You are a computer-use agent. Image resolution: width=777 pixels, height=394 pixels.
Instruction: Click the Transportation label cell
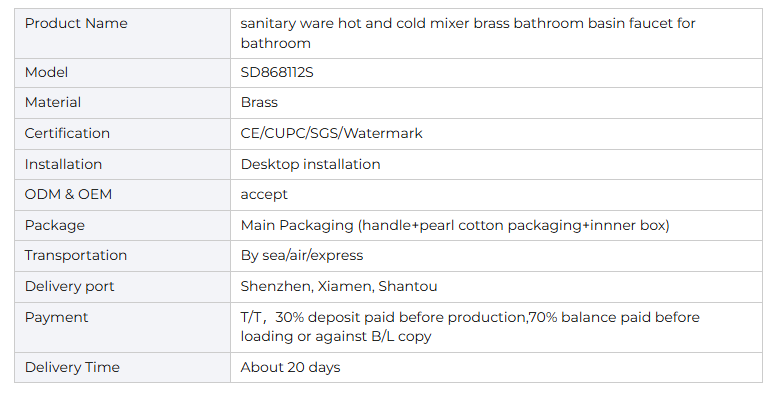[x=122, y=256]
